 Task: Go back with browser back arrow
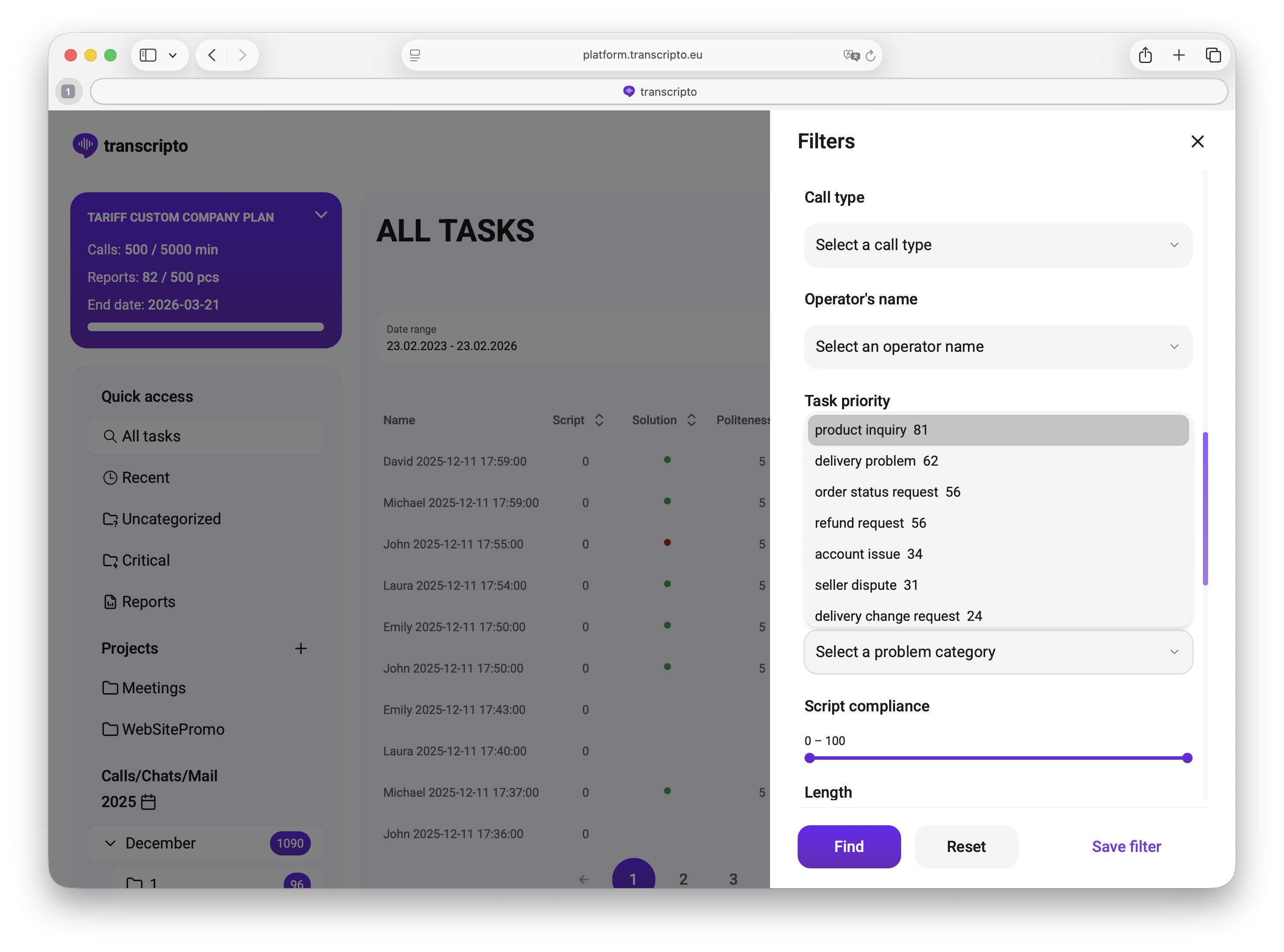[212, 55]
